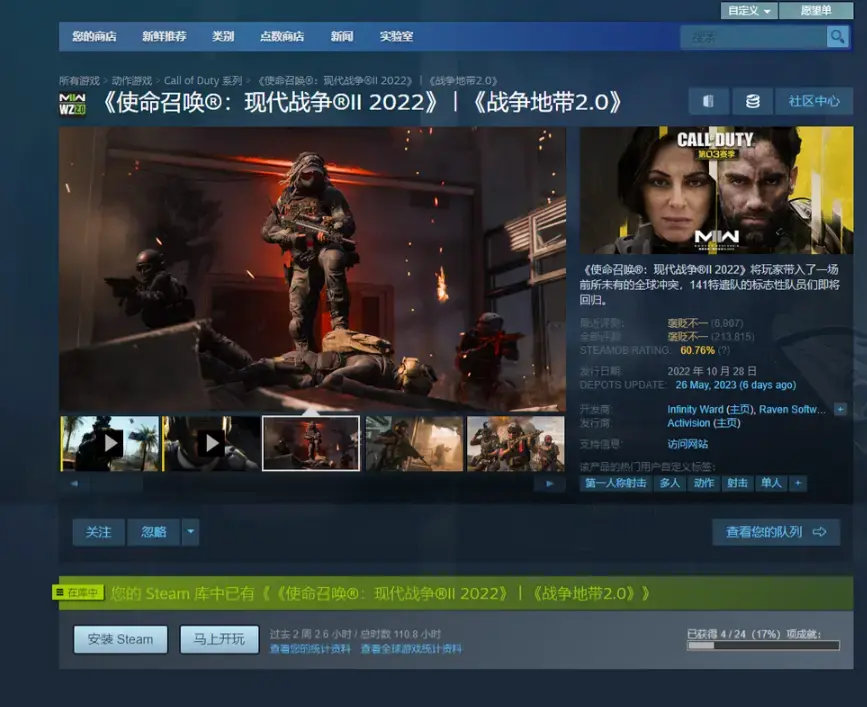Click 查看全球游戏统计资料 link
Image resolution: width=867 pixels, height=707 pixels.
[x=411, y=648]
